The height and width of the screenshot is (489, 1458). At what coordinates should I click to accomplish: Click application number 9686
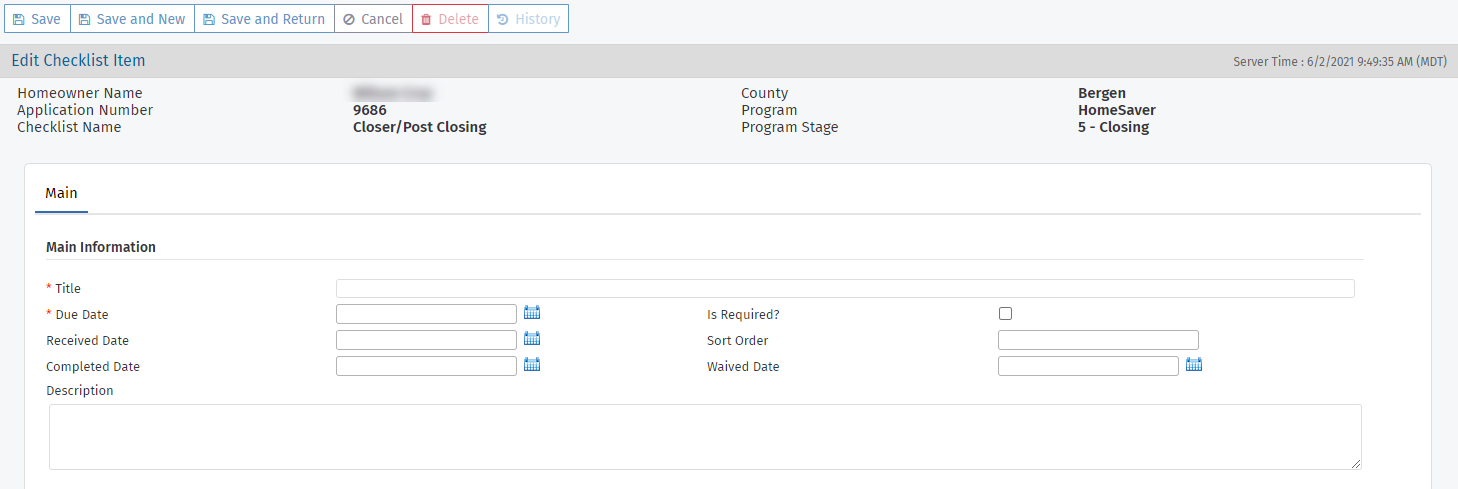click(370, 110)
